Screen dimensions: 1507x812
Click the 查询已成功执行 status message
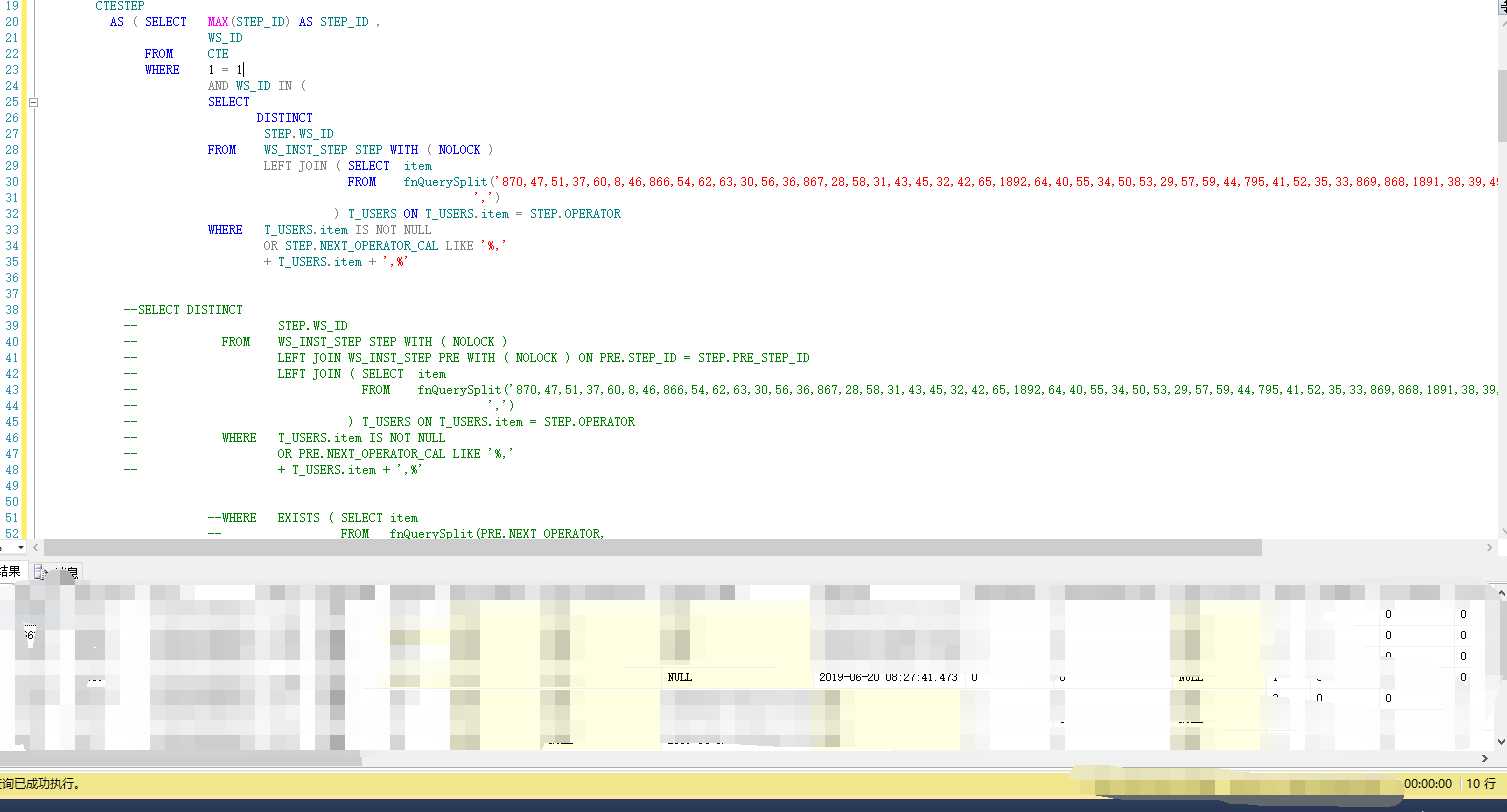point(40,784)
